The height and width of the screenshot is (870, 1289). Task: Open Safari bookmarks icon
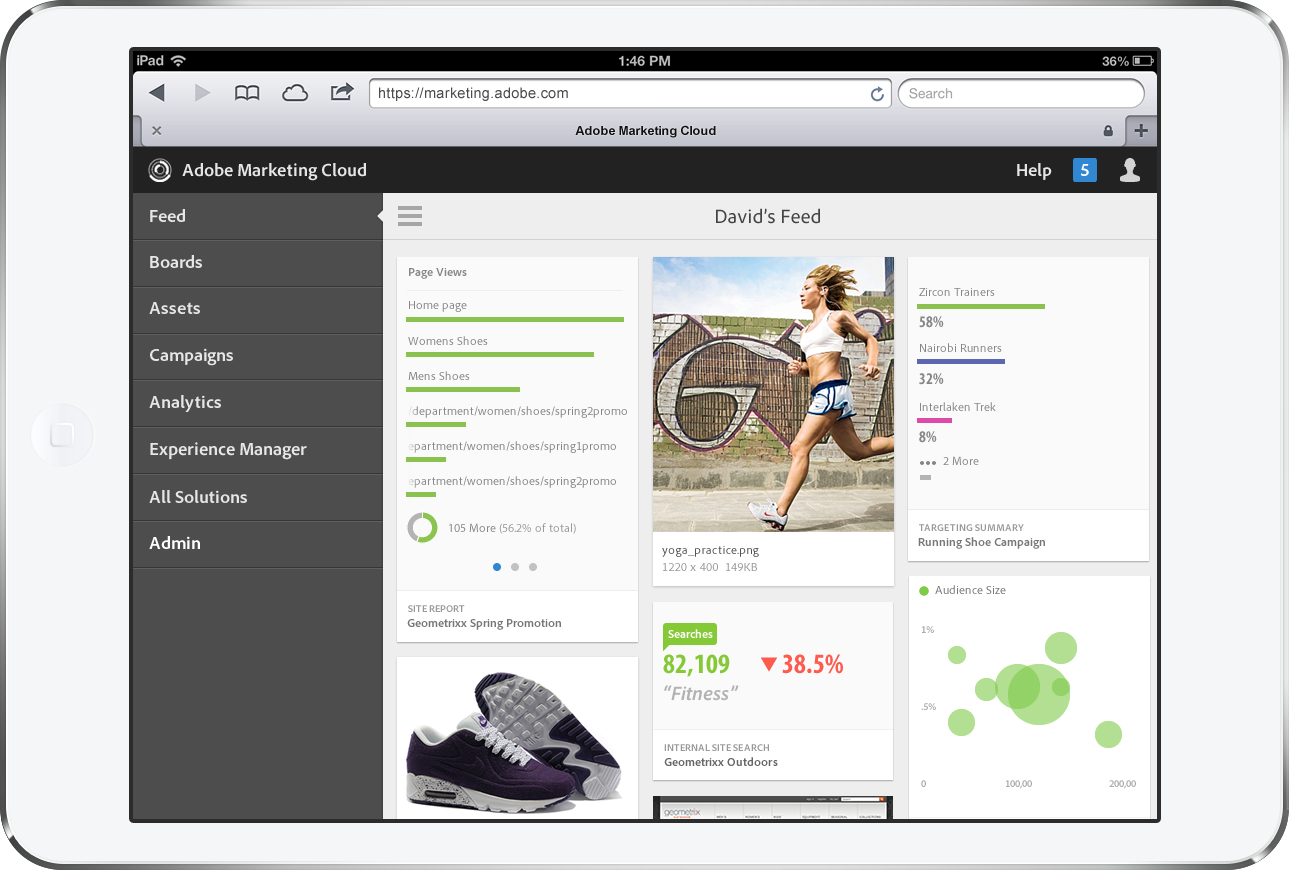tap(246, 92)
